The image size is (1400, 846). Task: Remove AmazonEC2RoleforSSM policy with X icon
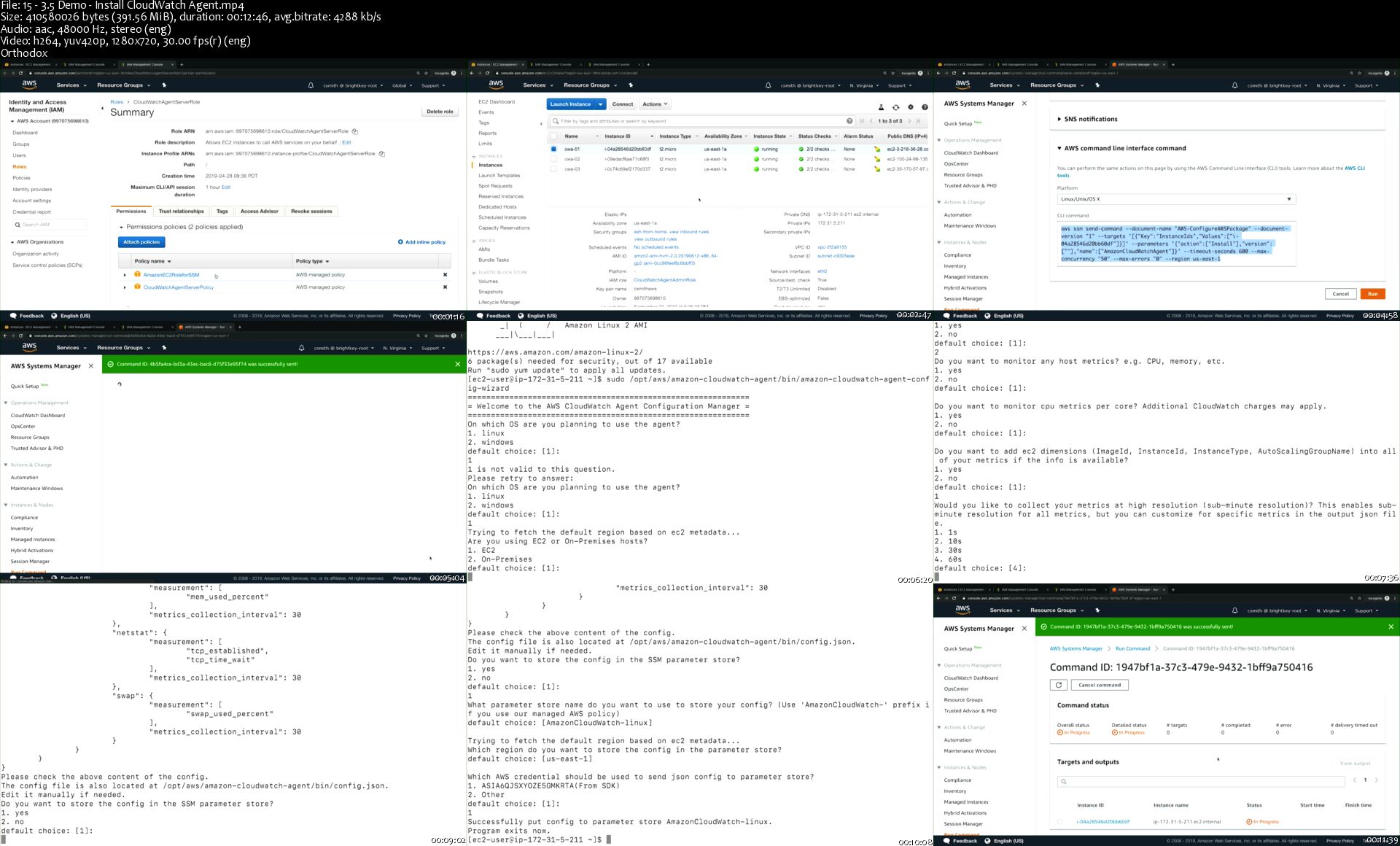pos(445,275)
